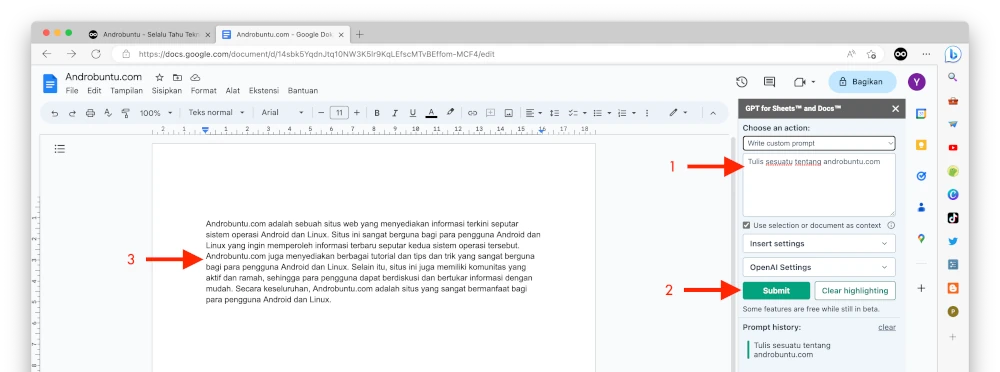
Task: Toggle bold formatting
Action: [377, 113]
